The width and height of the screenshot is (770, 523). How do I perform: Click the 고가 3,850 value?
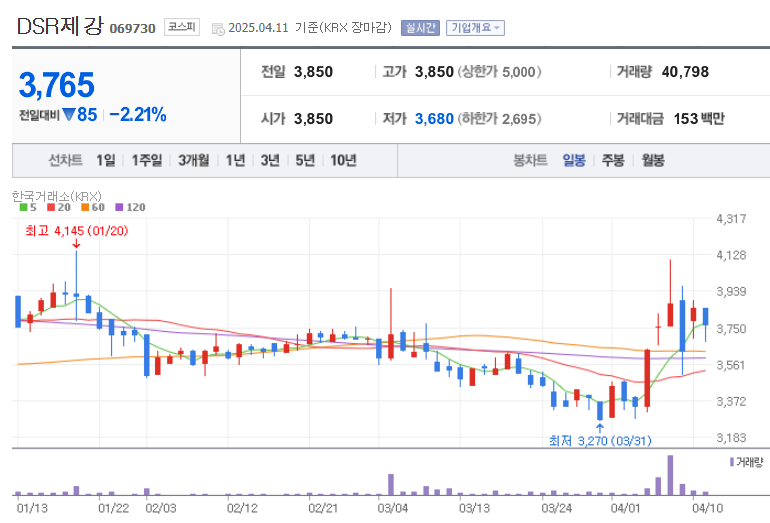pos(434,72)
